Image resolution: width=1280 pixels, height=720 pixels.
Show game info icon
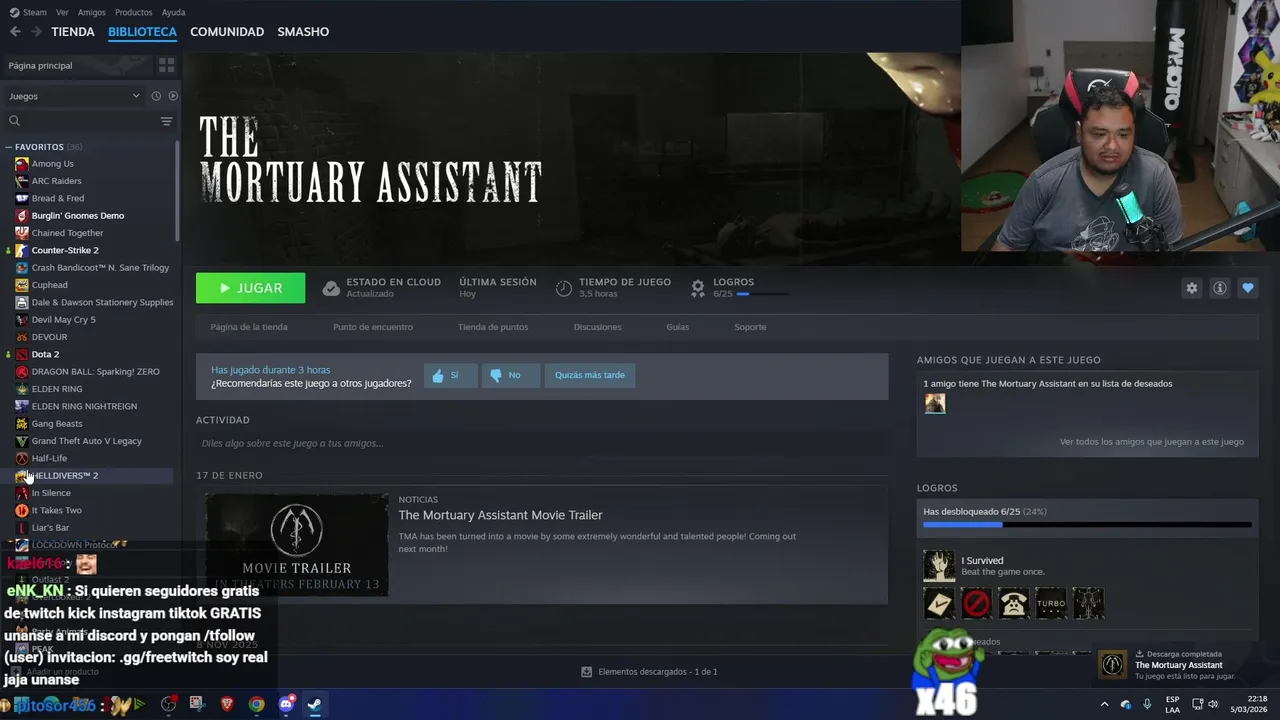click(1220, 288)
